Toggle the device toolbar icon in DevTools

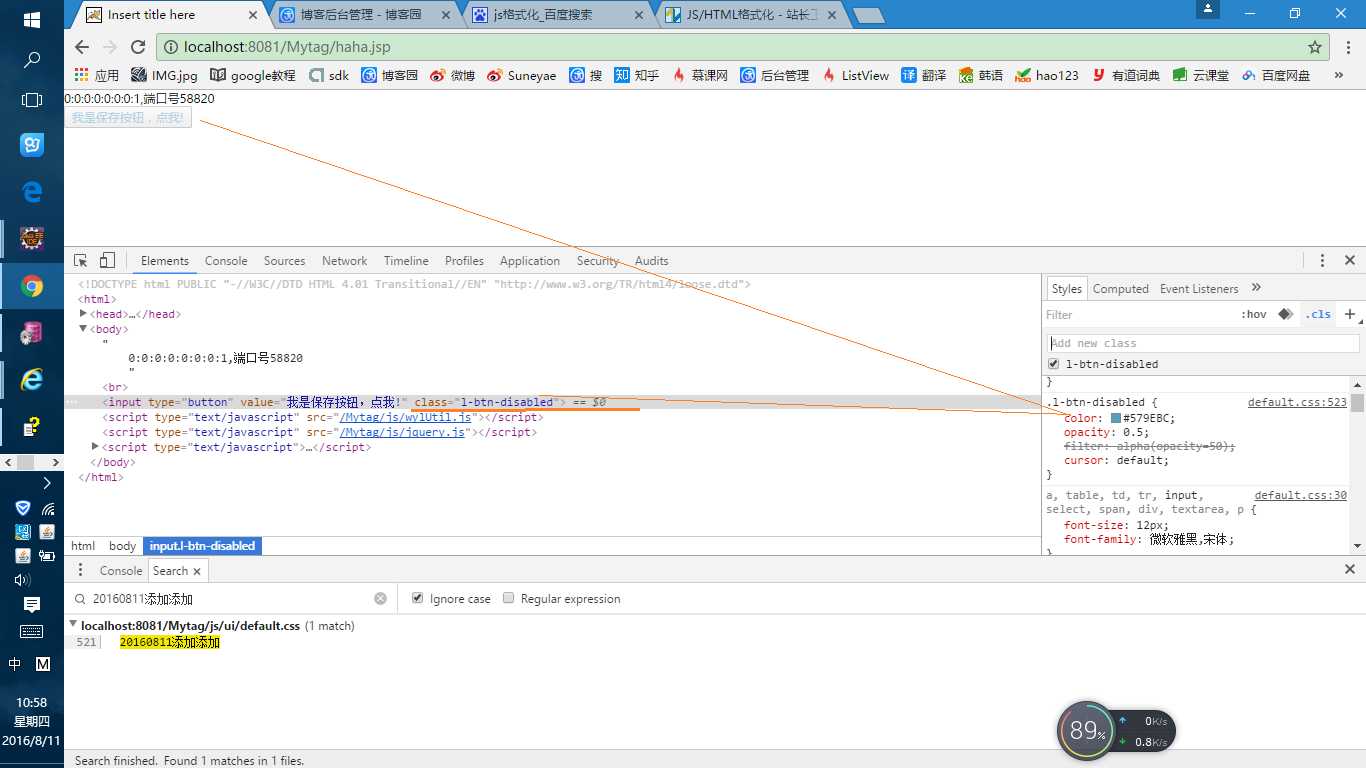[107, 260]
